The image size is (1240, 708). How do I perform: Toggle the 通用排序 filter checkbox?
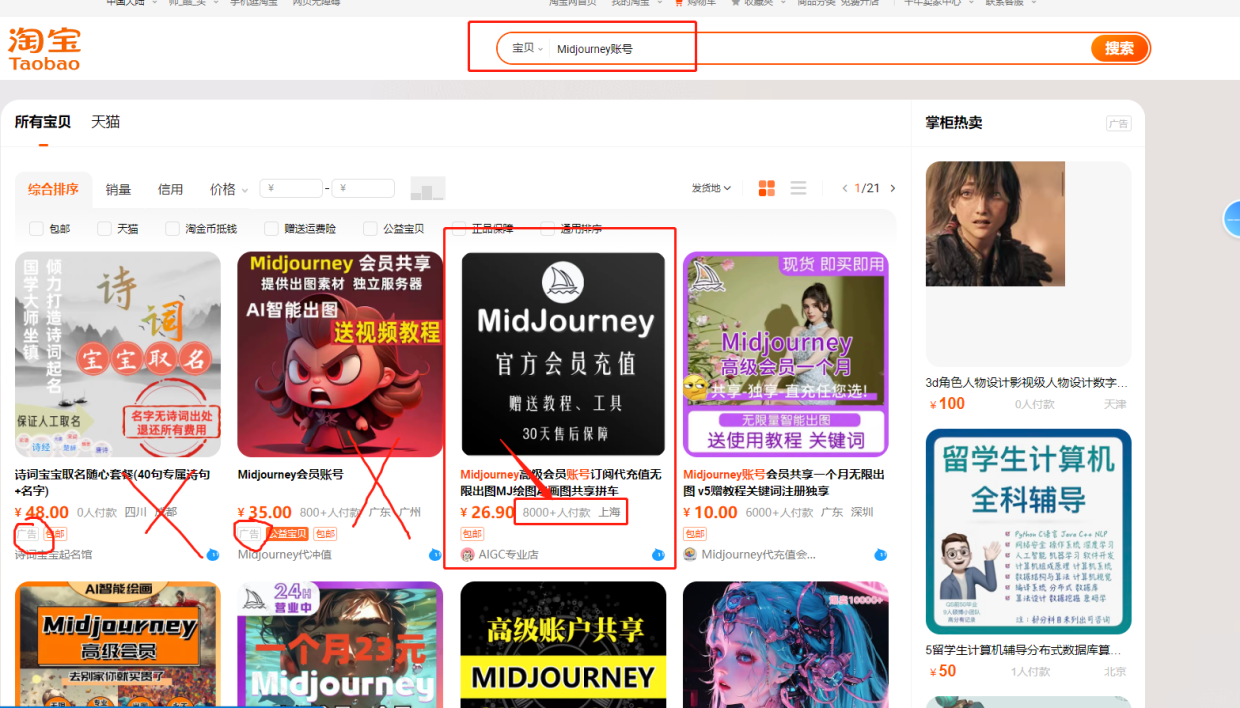pos(547,229)
